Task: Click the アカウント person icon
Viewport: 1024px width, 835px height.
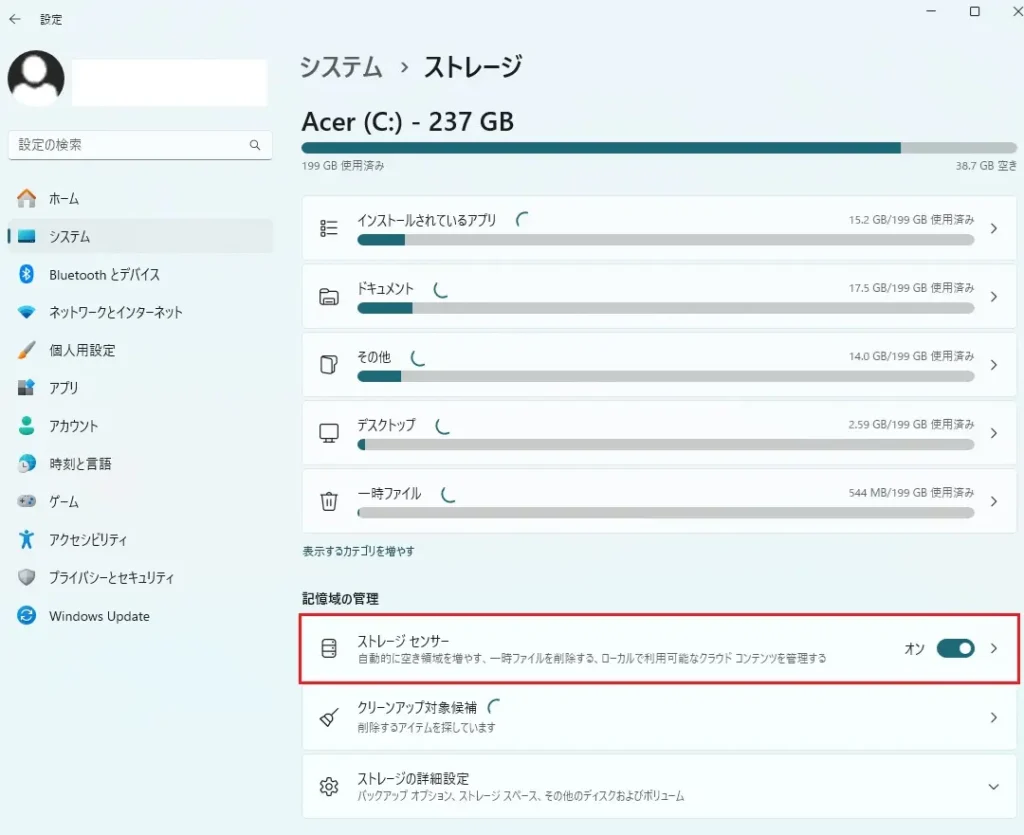Action: [27, 426]
